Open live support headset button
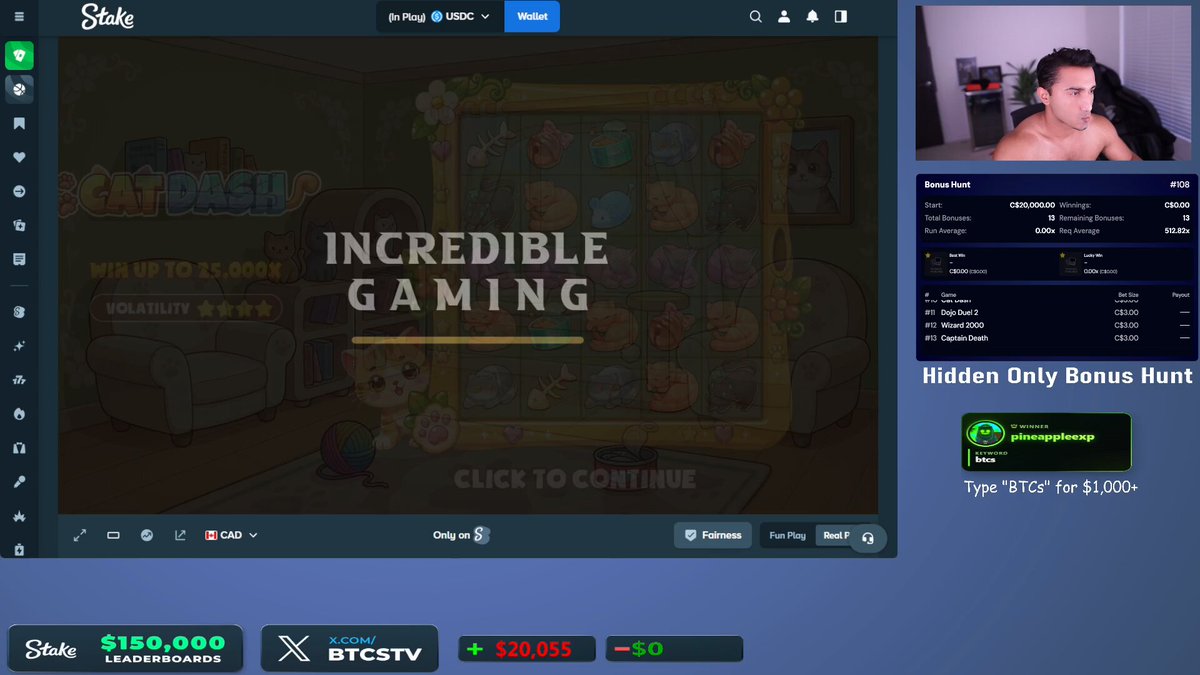The height and width of the screenshot is (675, 1200). click(867, 538)
